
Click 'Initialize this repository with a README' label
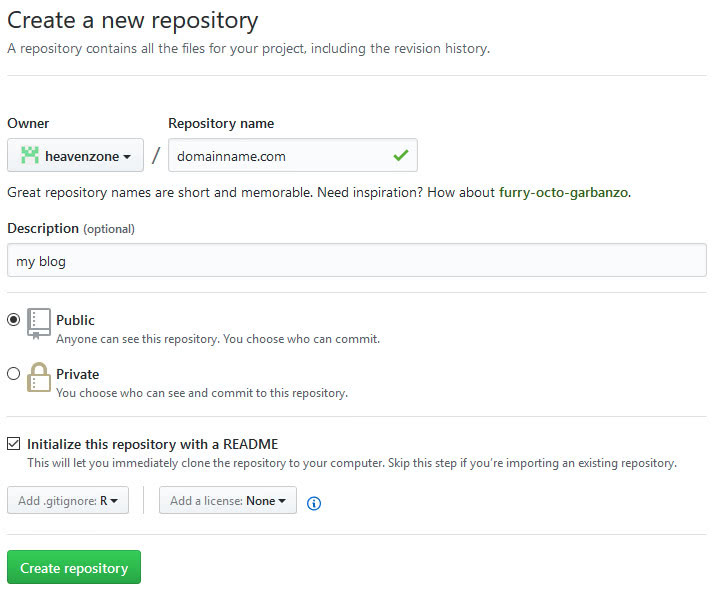[152, 444]
